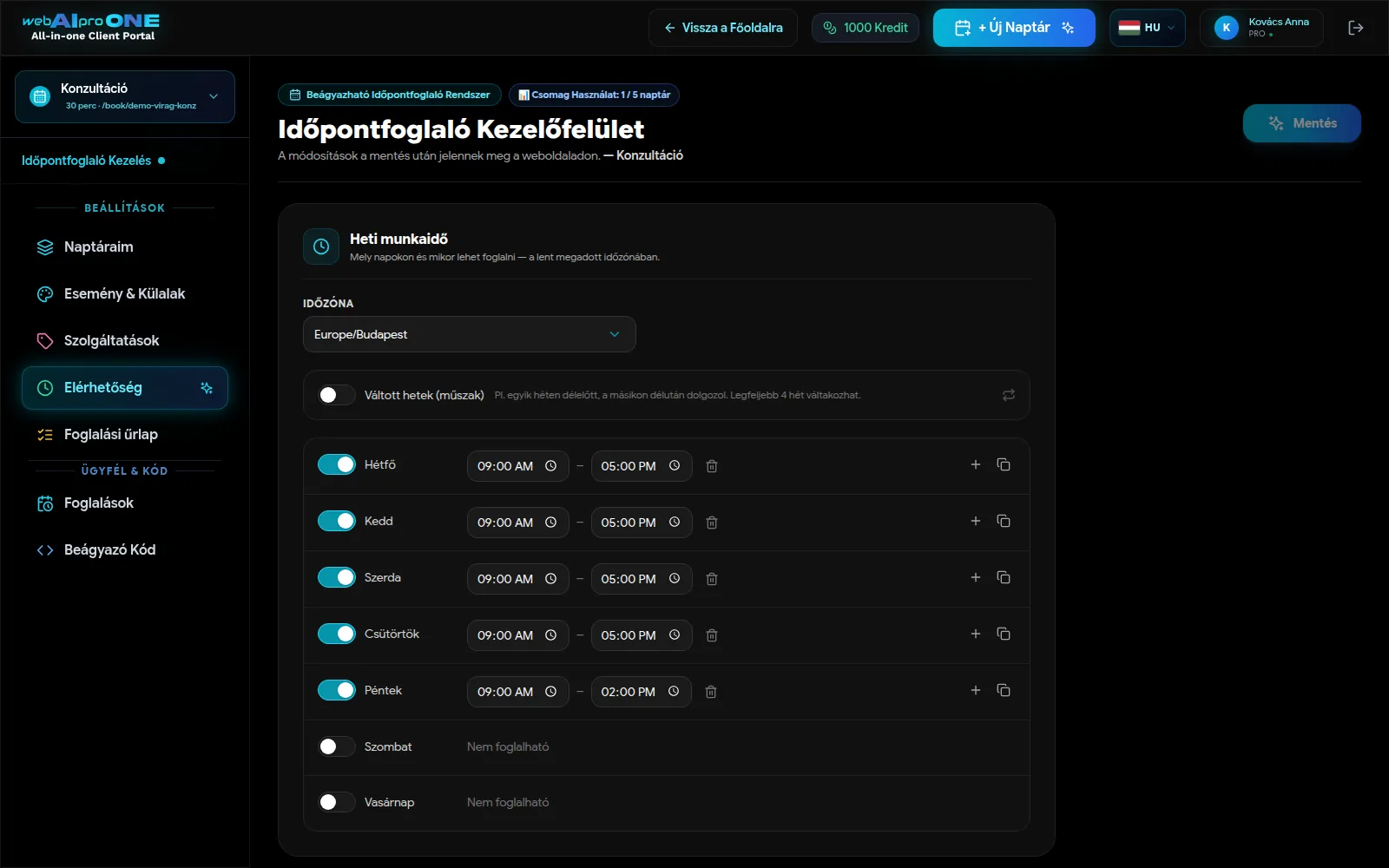Switch off Péntek availability
This screenshot has height=868, width=1389.
pos(336,690)
